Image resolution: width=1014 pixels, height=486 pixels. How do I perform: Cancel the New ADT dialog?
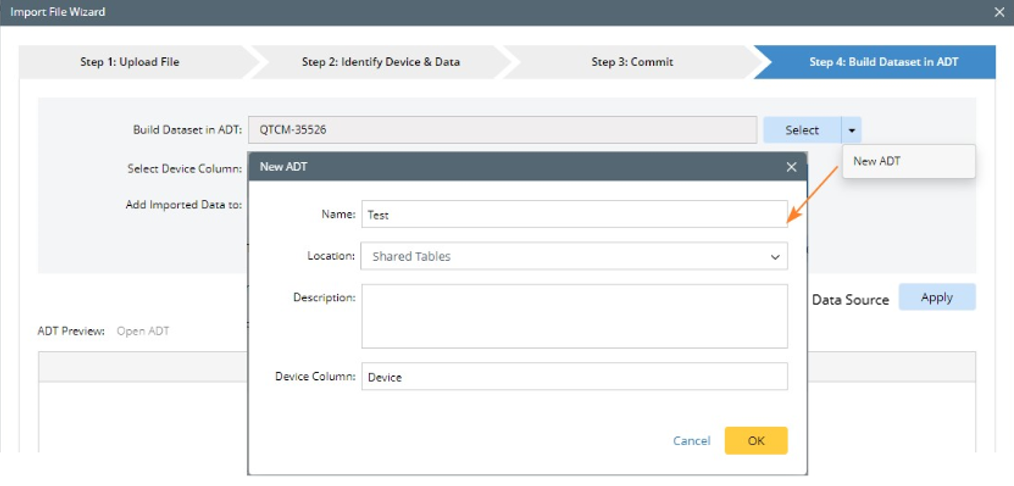pos(691,441)
